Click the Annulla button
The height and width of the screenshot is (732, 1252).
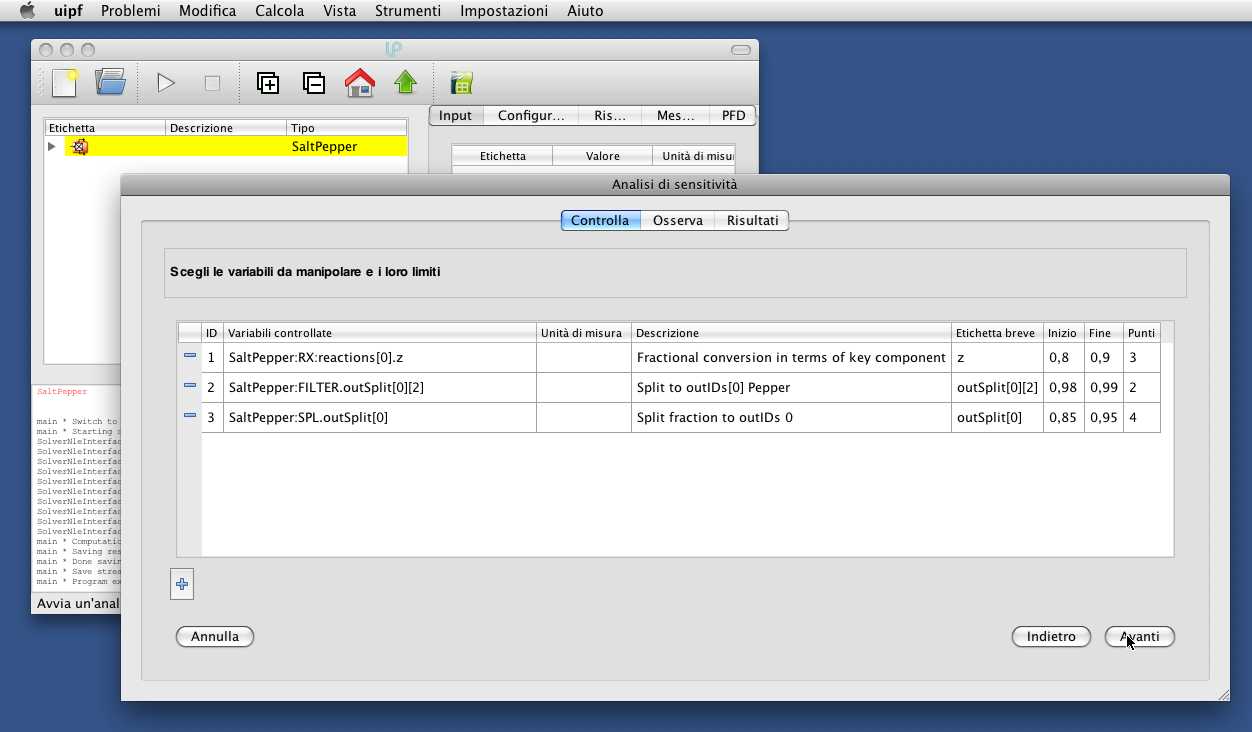point(215,636)
